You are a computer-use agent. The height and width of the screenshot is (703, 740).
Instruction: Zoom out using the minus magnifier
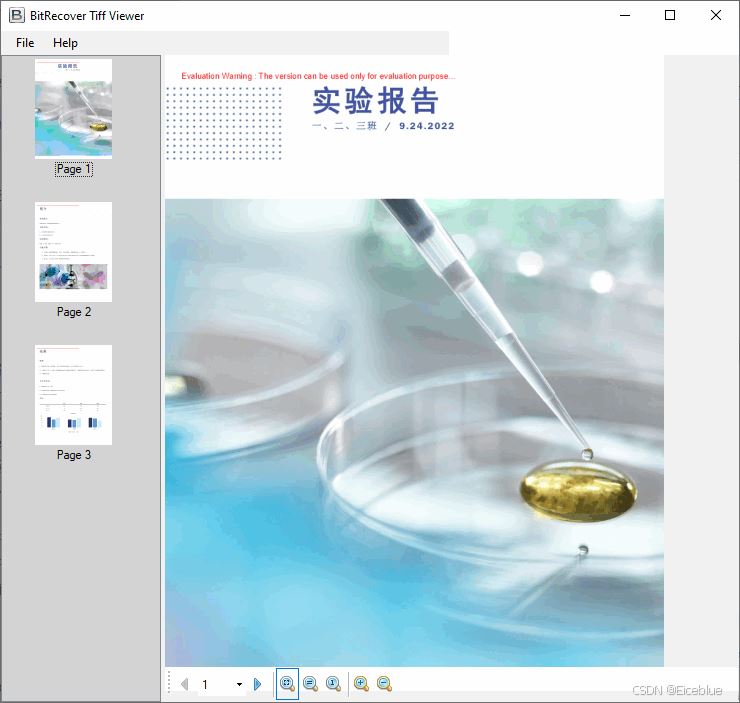click(385, 684)
